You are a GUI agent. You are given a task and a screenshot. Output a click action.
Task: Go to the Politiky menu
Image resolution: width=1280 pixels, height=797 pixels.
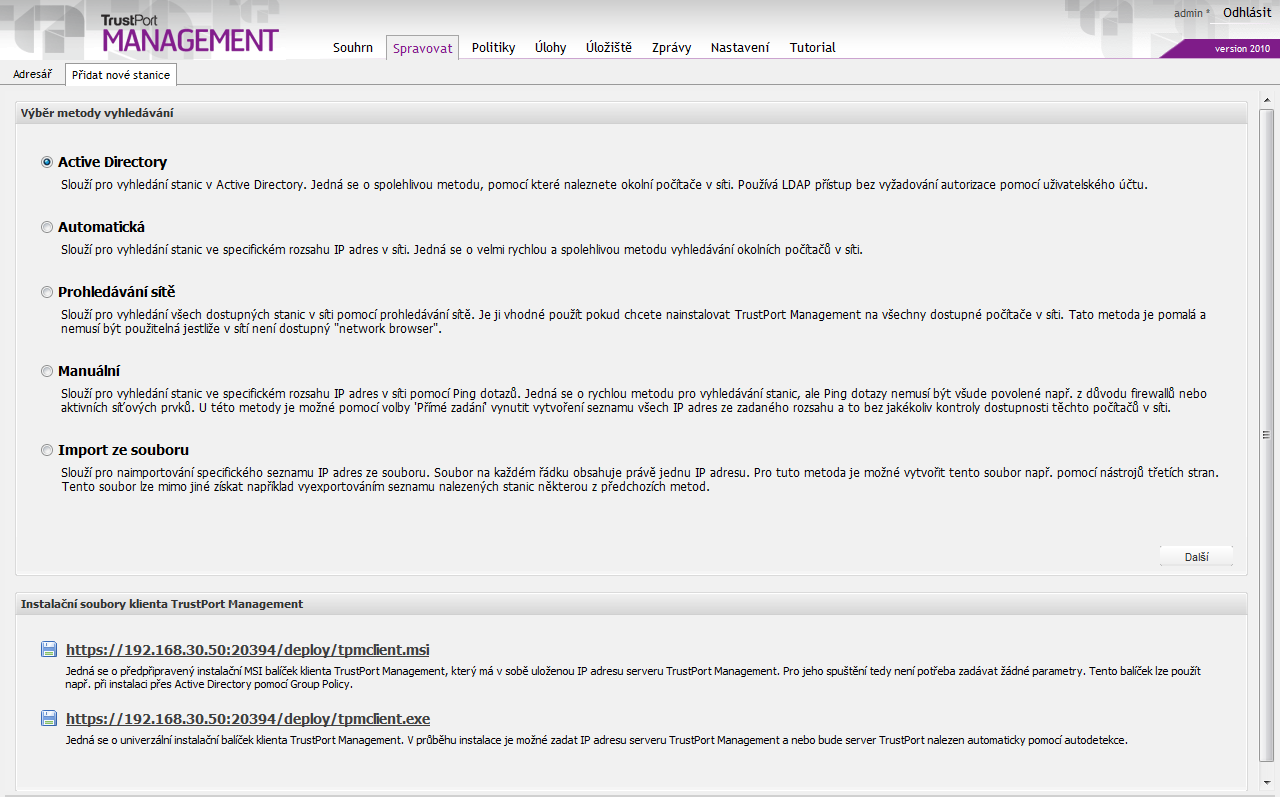click(x=493, y=48)
